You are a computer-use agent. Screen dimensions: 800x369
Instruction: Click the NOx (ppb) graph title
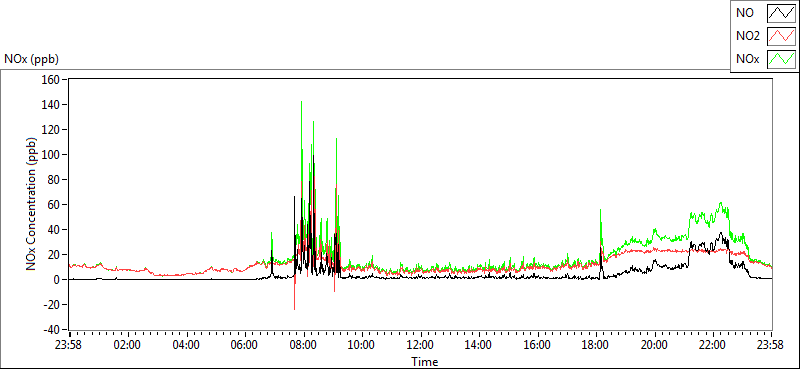coord(31,59)
